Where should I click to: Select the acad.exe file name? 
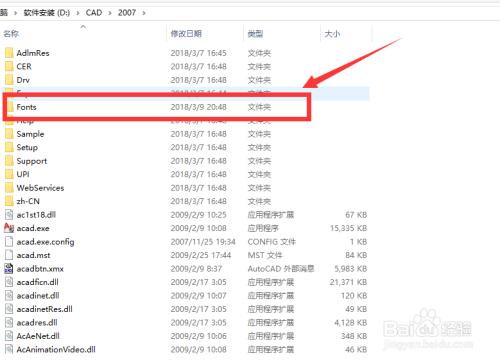[x=33, y=228]
